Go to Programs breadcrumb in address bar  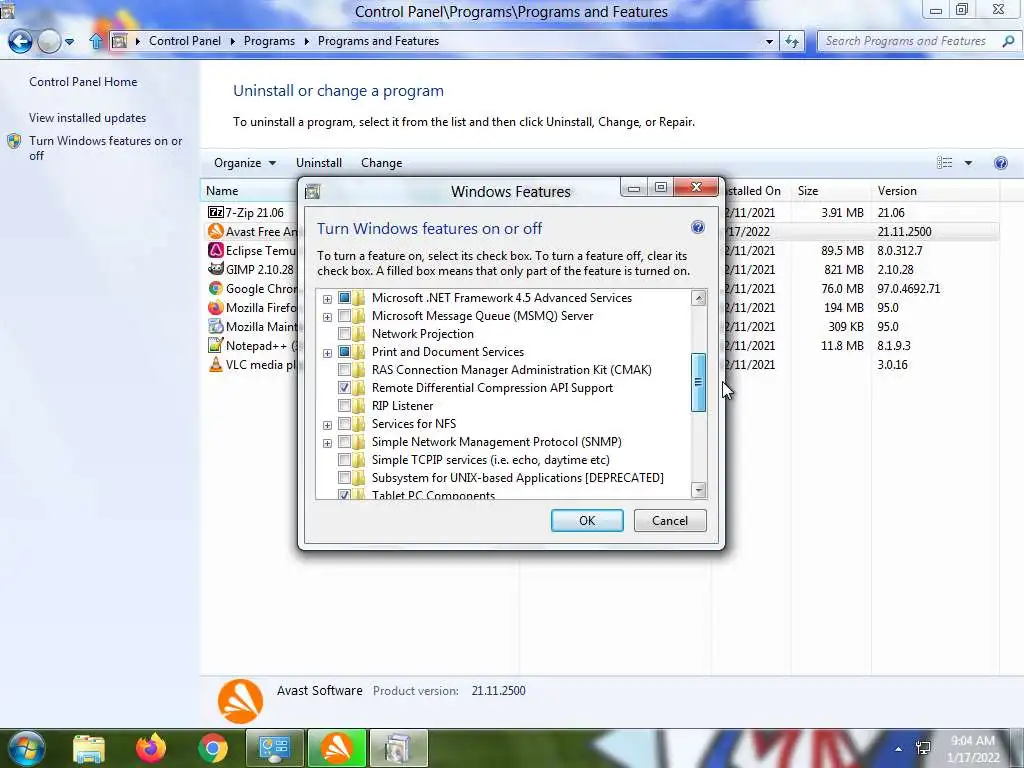(269, 40)
